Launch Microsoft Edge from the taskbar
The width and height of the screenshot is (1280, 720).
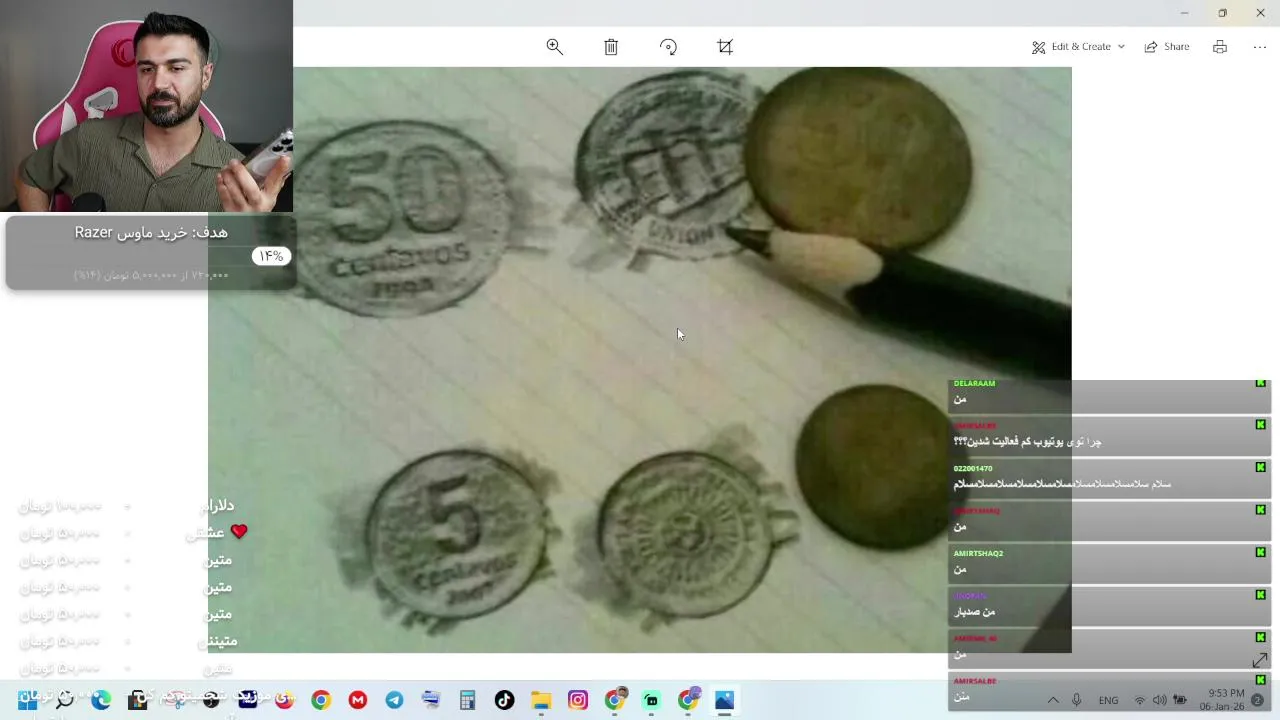[101, 701]
